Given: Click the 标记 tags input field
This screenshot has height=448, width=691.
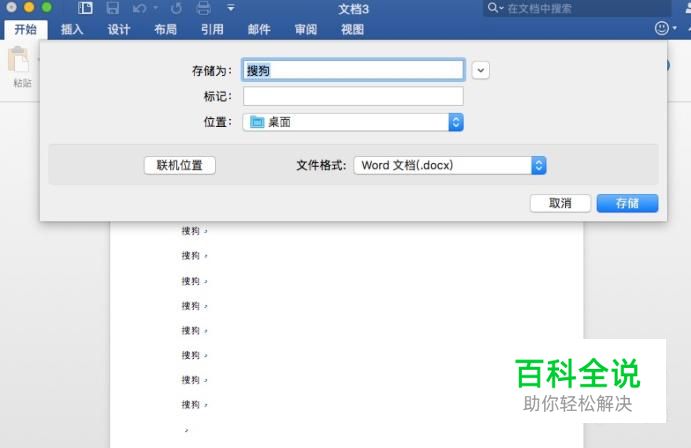Looking at the screenshot, I should (x=353, y=96).
